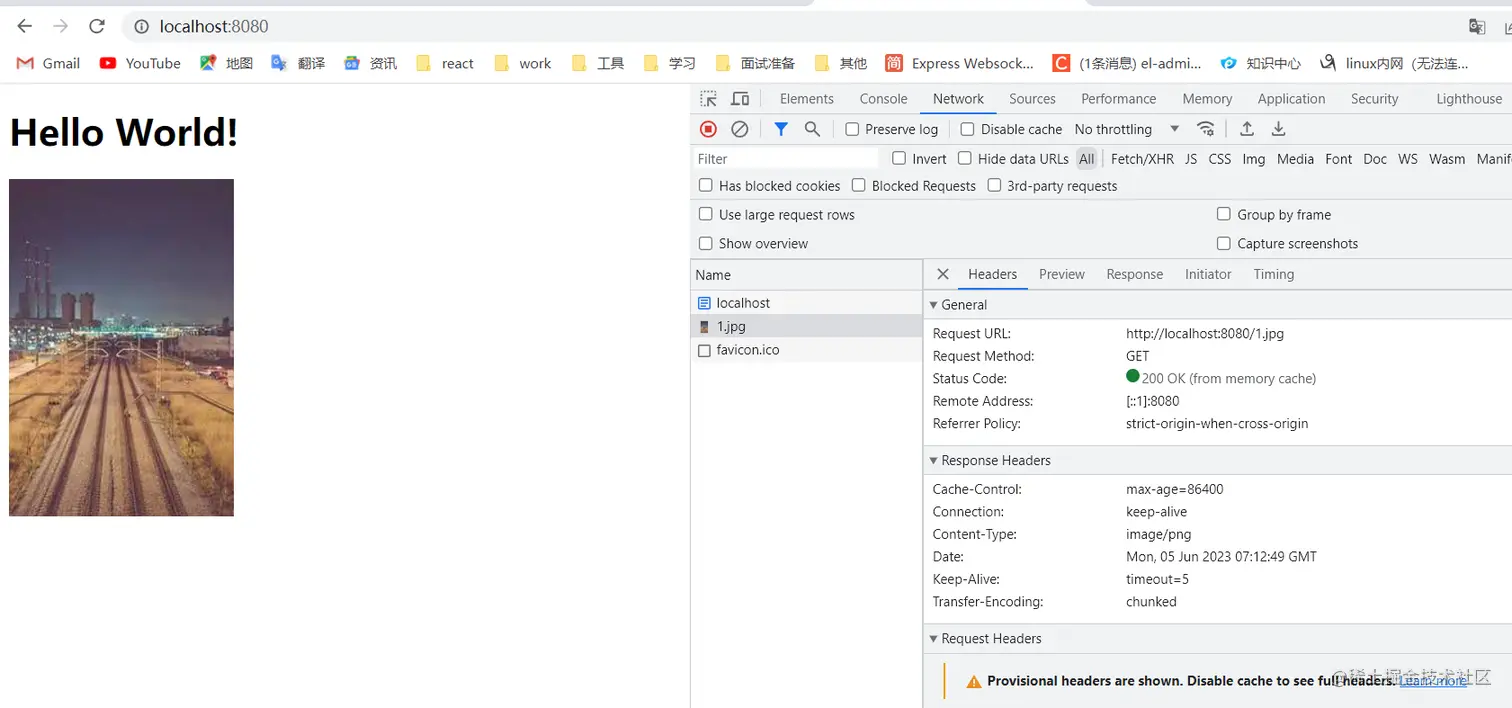Switch to the Sources tab
The image size is (1512, 708).
click(x=1032, y=99)
